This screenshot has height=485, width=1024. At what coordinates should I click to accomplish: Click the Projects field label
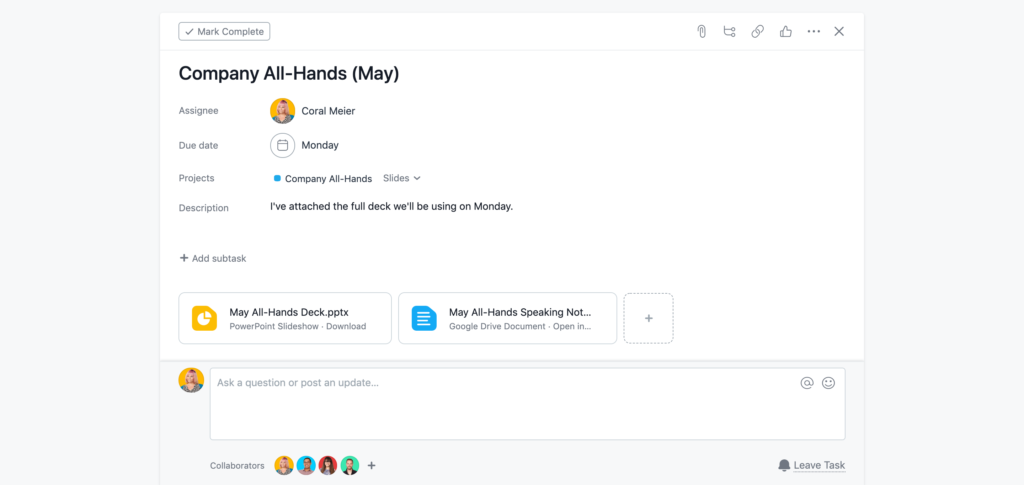[x=197, y=178]
